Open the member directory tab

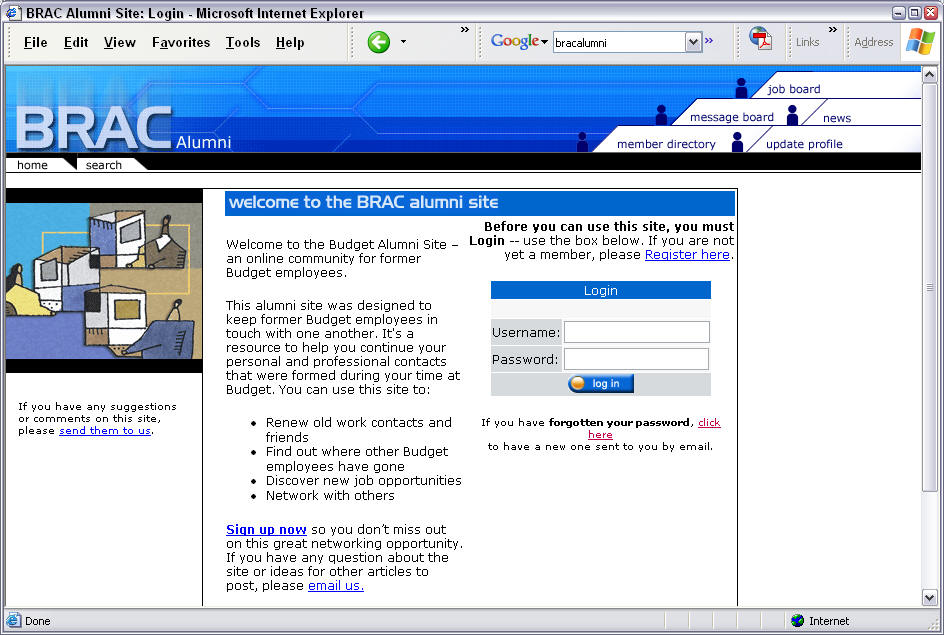pos(666,144)
